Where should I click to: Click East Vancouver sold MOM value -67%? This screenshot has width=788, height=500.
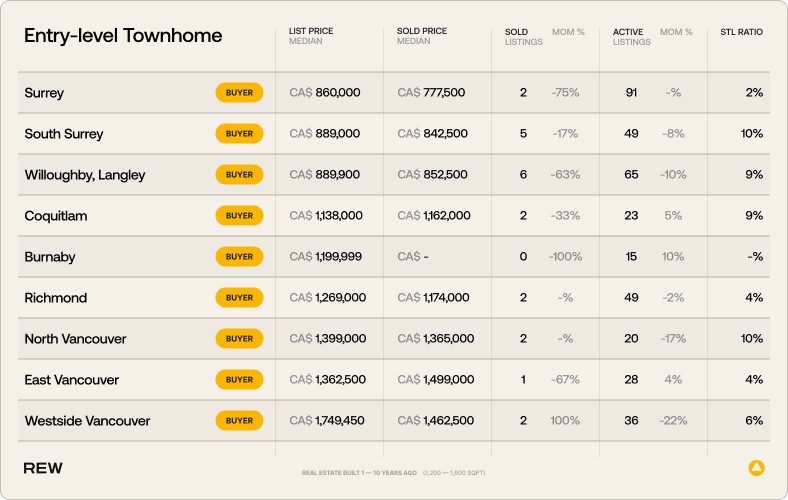pyautogui.click(x=565, y=379)
